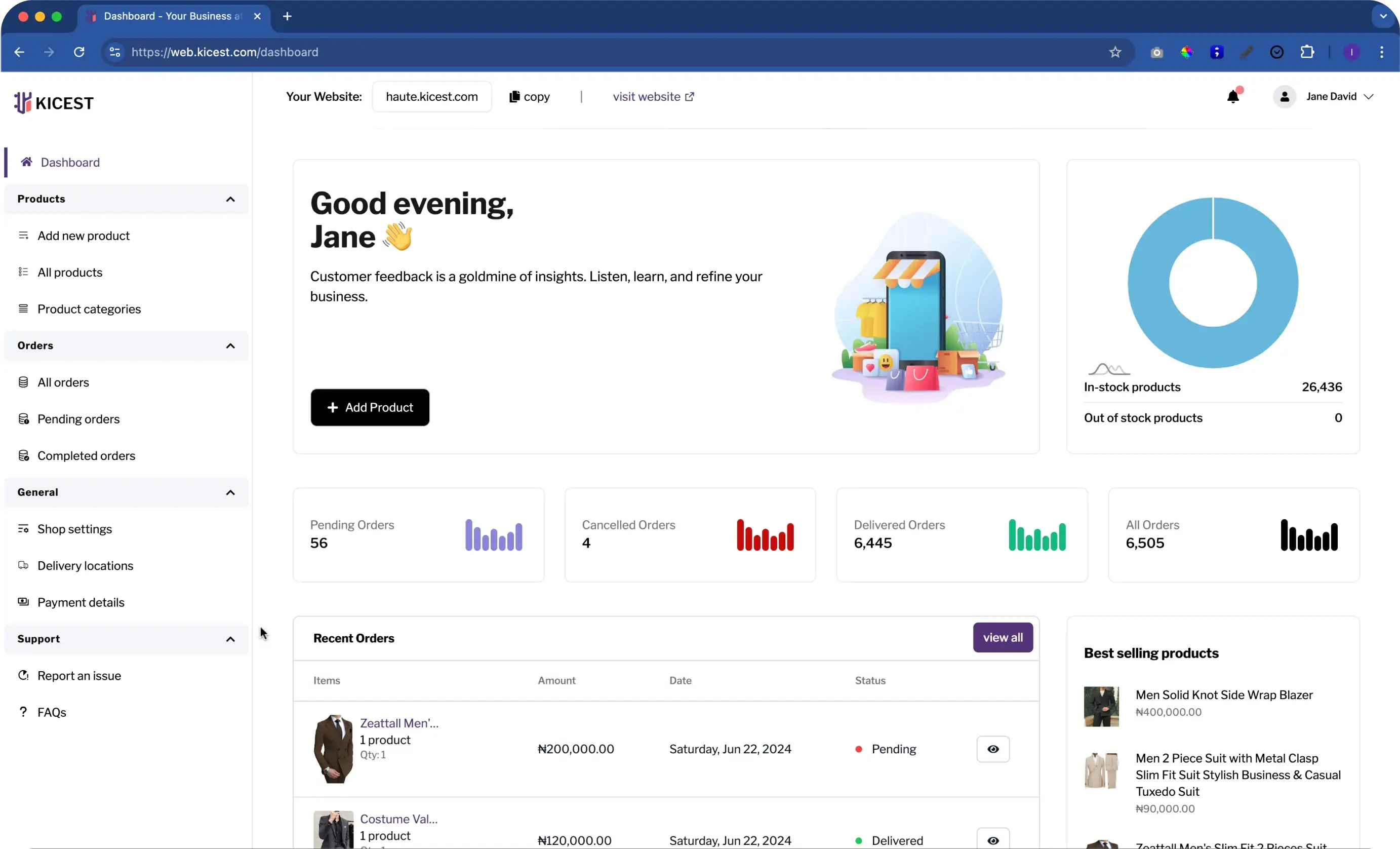This screenshot has width=1400, height=849.
Task: Select the Payment details card icon
Action: coord(23,602)
